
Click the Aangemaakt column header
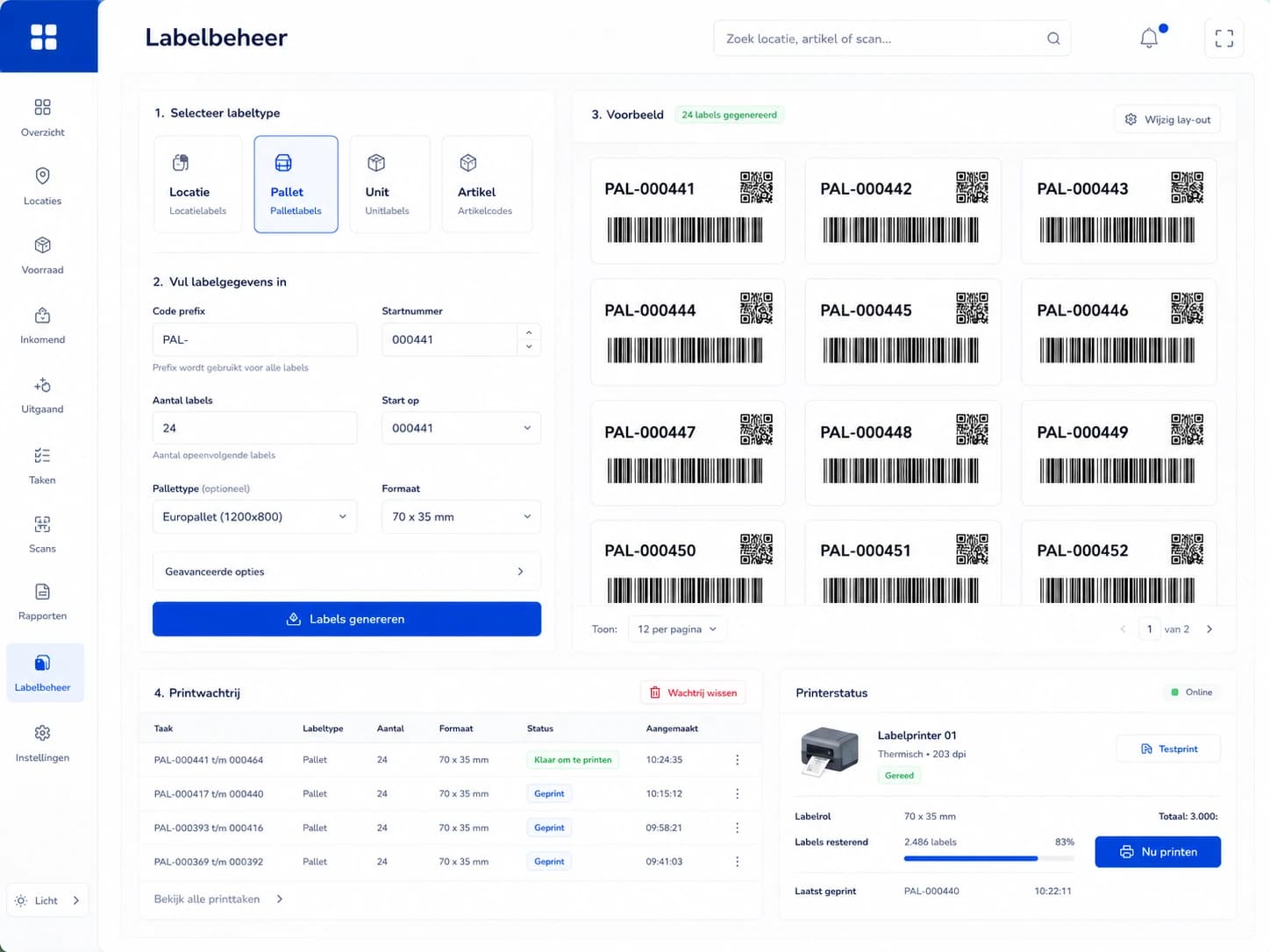coord(672,728)
